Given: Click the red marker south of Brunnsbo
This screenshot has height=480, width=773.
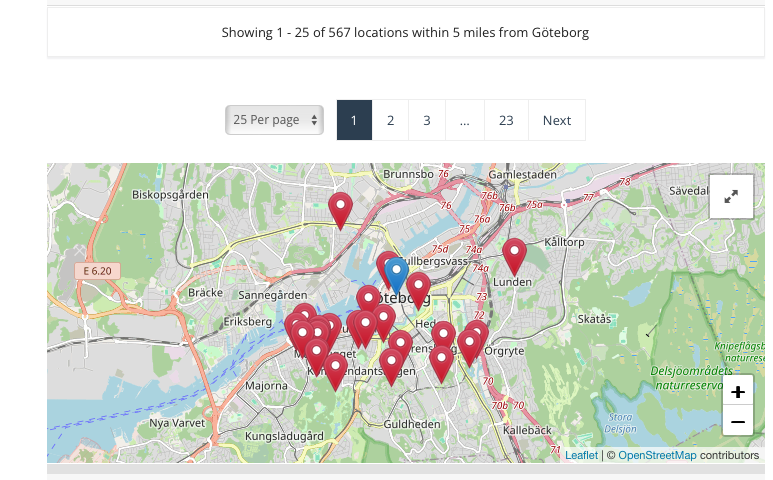Looking at the screenshot, I should [x=341, y=208].
